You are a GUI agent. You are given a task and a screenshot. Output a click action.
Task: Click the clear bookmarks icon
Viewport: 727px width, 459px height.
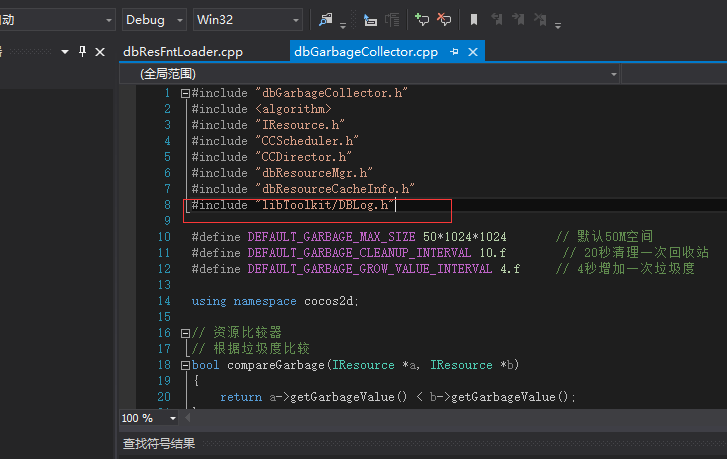(x=540, y=19)
